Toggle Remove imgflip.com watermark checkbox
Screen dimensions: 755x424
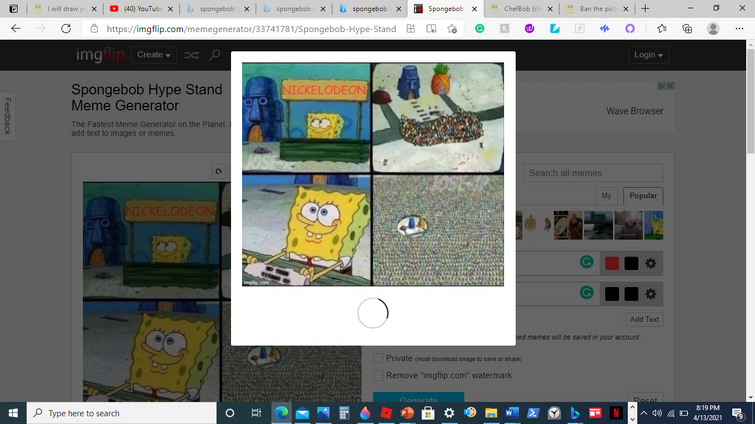point(378,375)
